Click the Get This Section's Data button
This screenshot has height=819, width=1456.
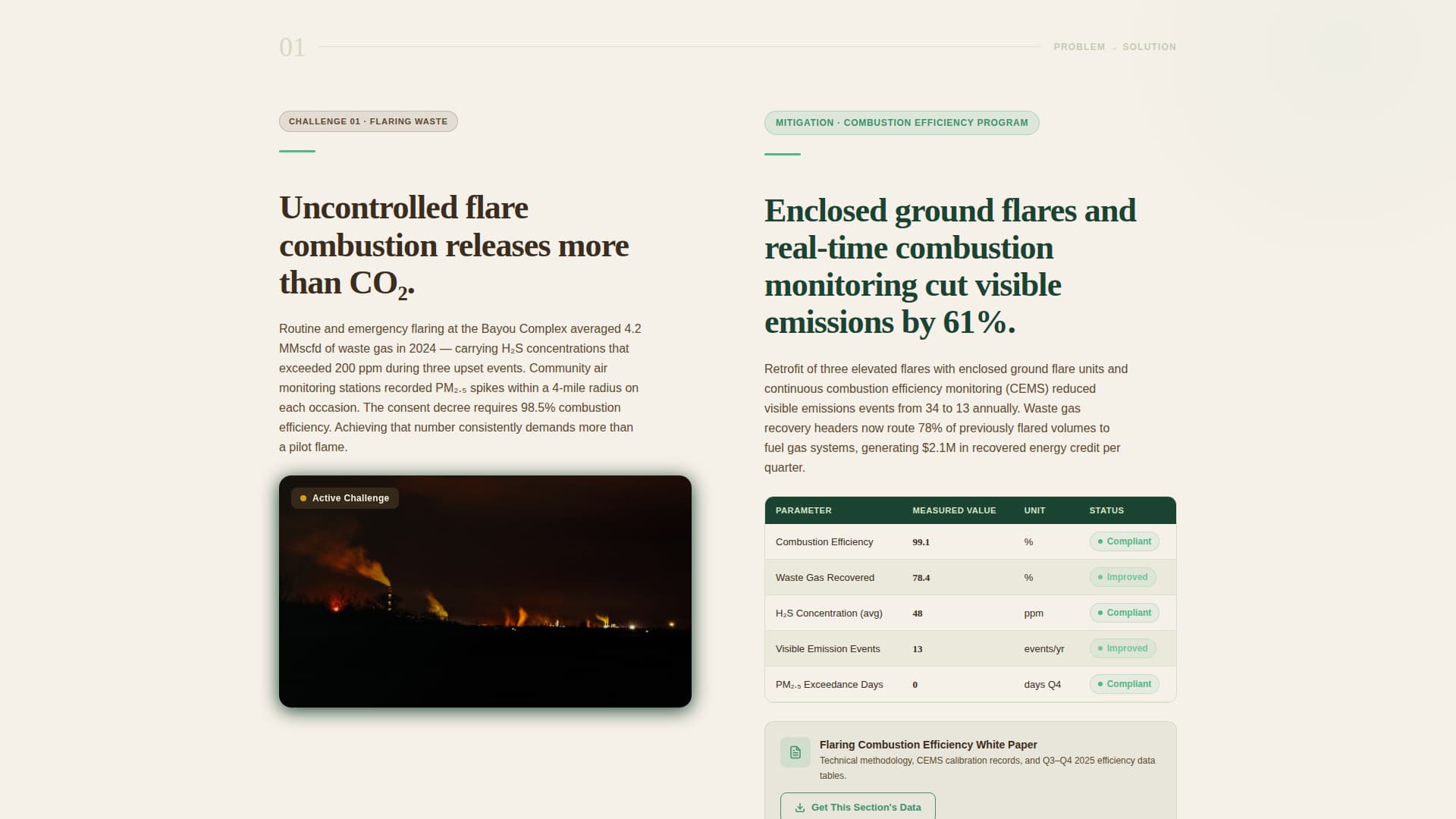(x=857, y=807)
